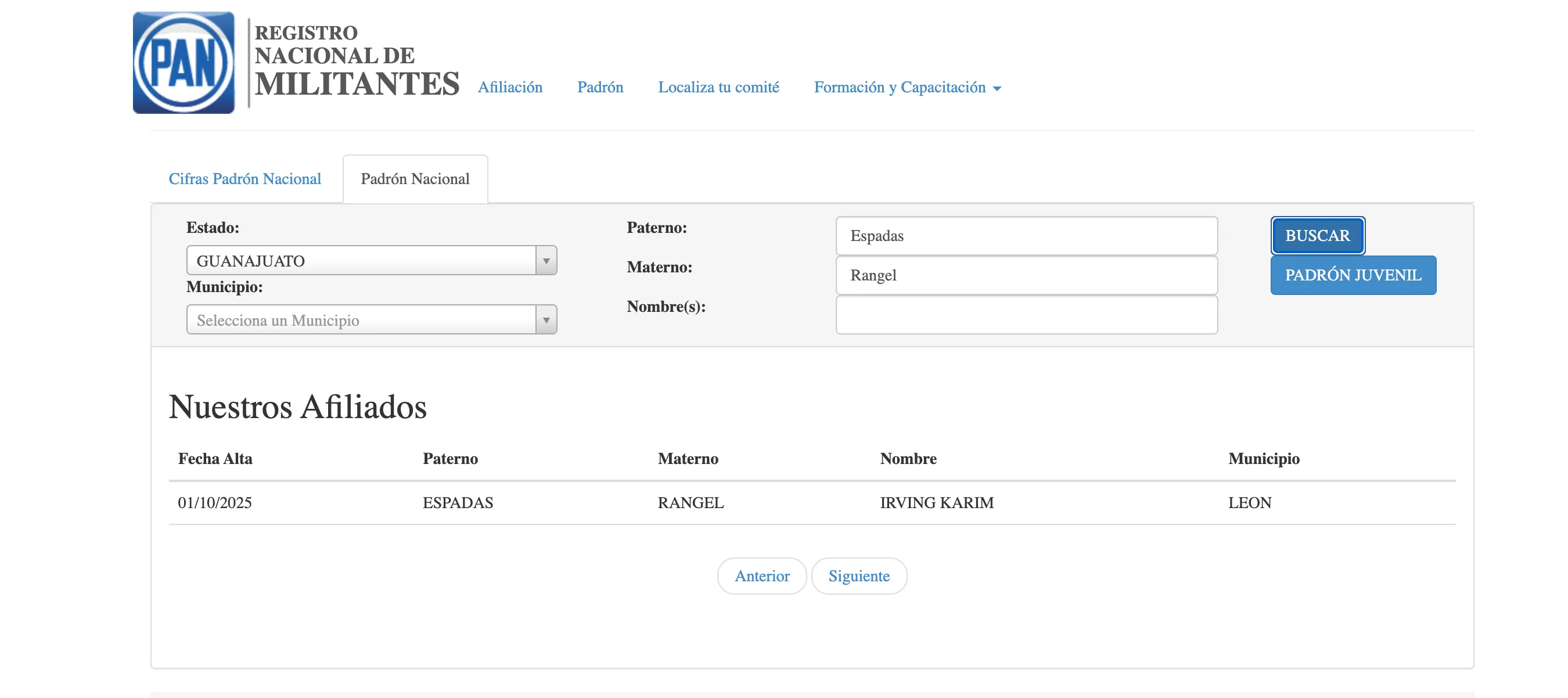Go to Anterior results page
The height and width of the screenshot is (698, 1568).
point(761,575)
